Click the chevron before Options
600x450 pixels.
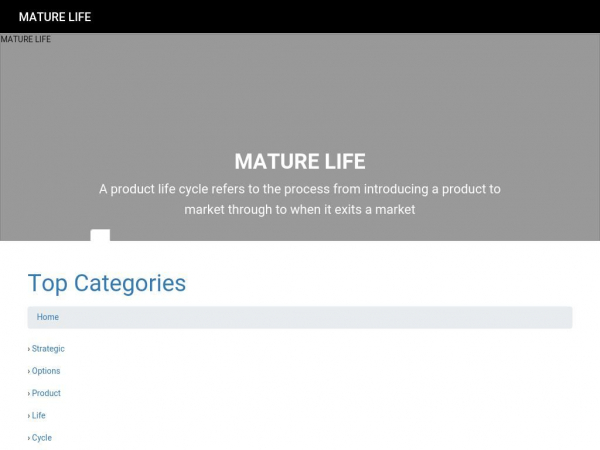(x=29, y=371)
